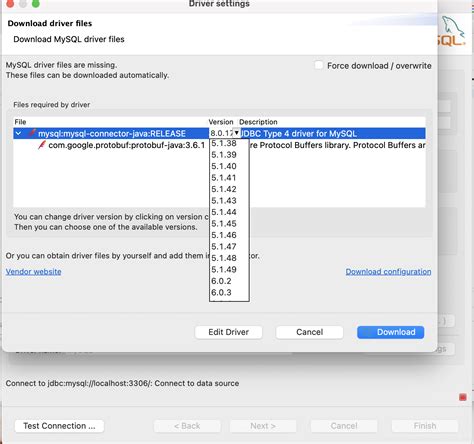The height and width of the screenshot is (444, 474).
Task: Click the blue Download button
Action: pos(391,332)
